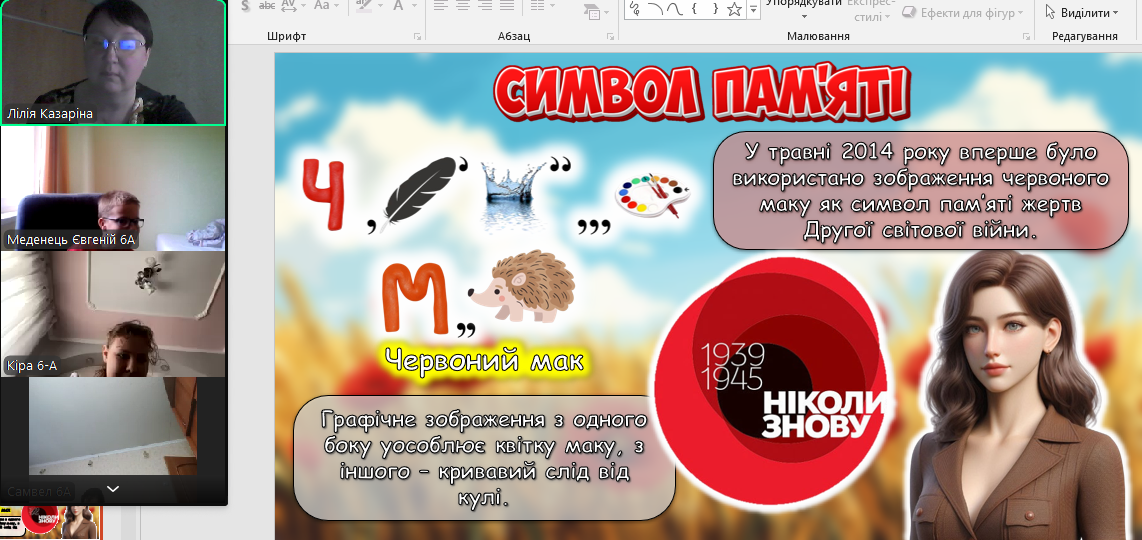Image resolution: width=1142 pixels, height=540 pixels.
Task: Align text right
Action: [x=484, y=6]
